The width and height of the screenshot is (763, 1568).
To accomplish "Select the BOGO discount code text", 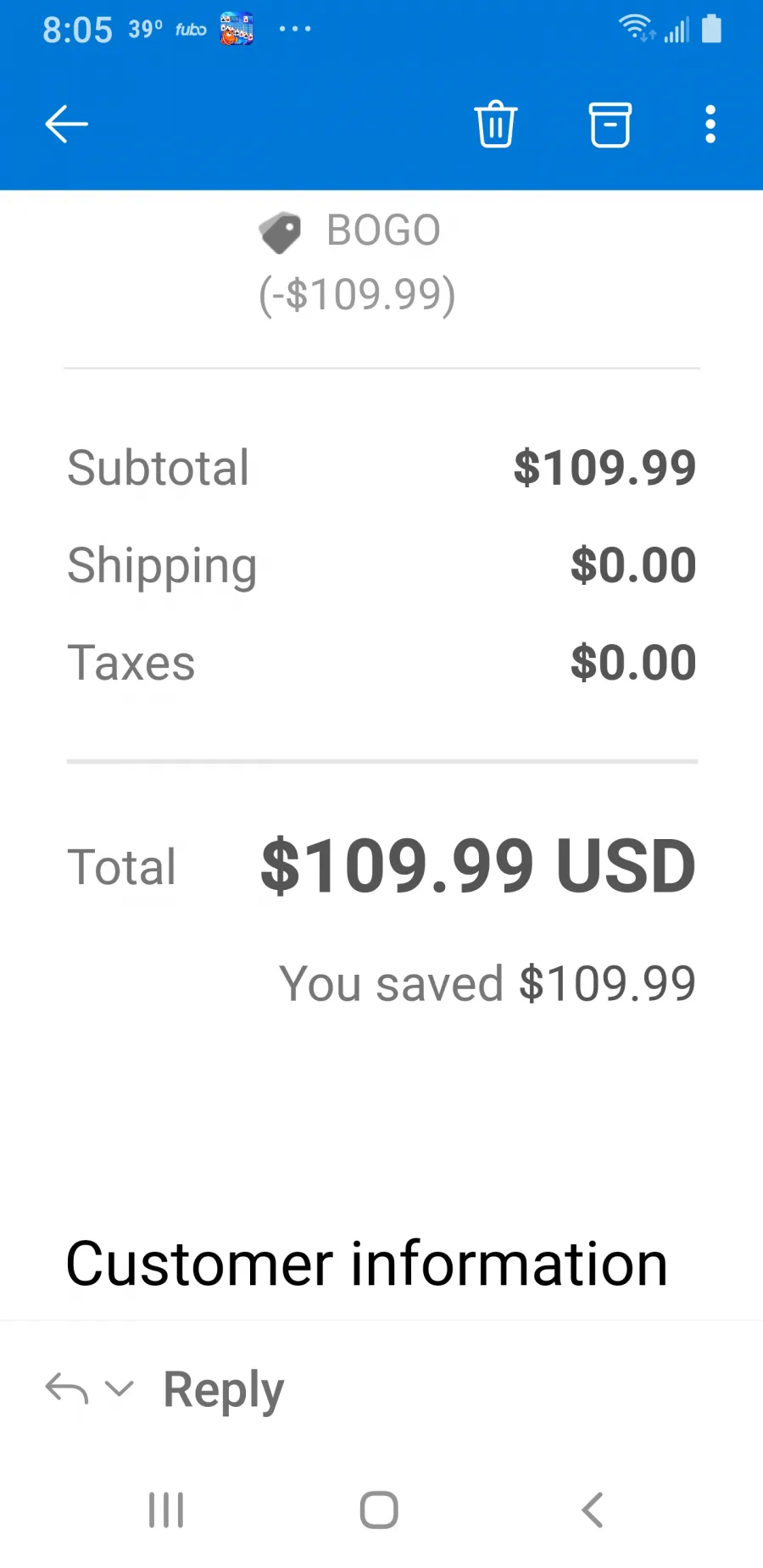I will [x=383, y=231].
